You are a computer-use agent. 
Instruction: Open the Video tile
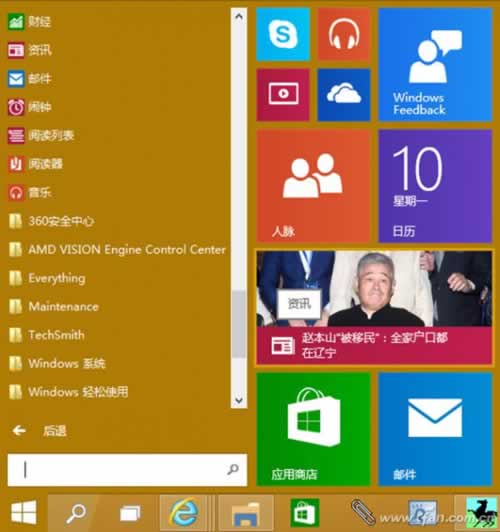pyautogui.click(x=283, y=95)
